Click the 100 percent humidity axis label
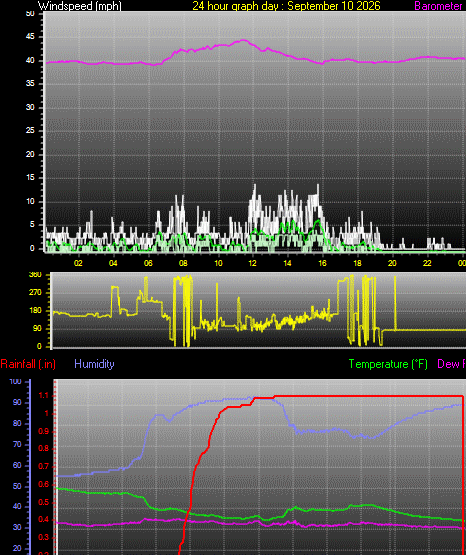The width and height of the screenshot is (466, 555). coord(15,382)
